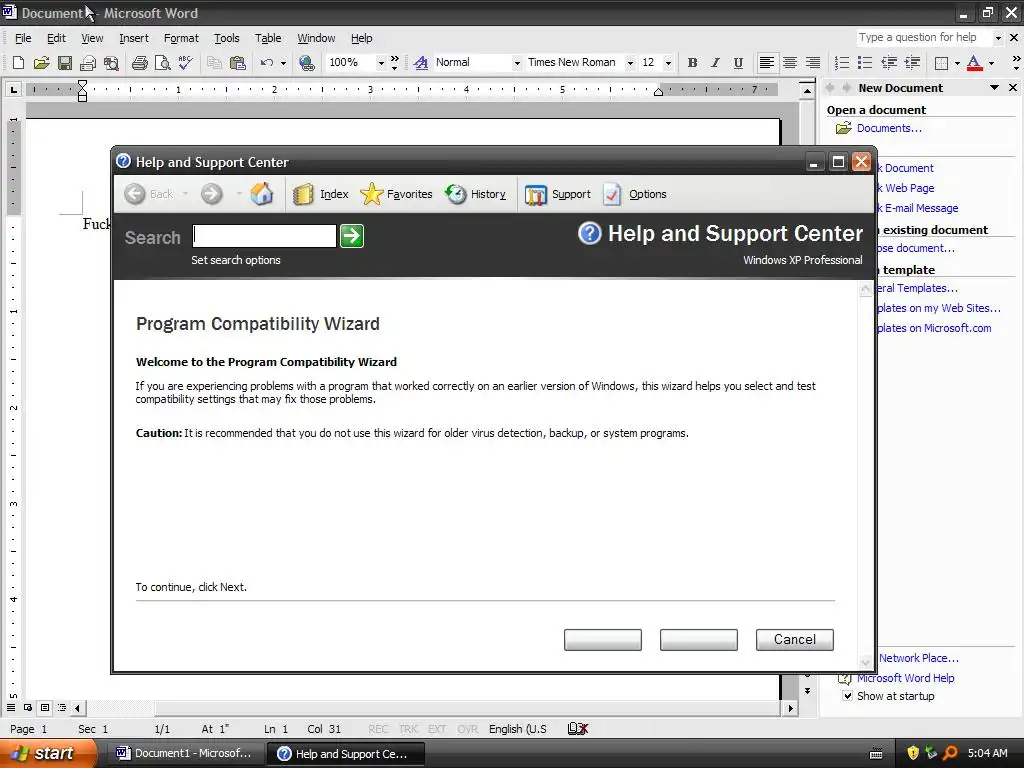Image resolution: width=1024 pixels, height=768 pixels.
Task: Apply bulleted list formatting
Action: point(865,63)
